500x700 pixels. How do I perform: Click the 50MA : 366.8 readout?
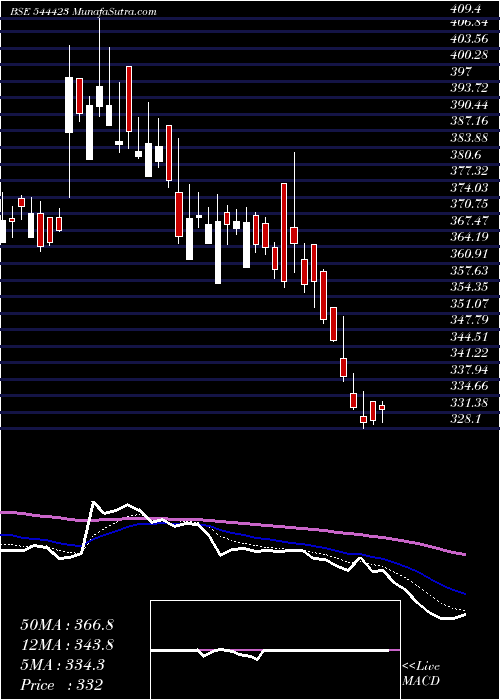67,625
